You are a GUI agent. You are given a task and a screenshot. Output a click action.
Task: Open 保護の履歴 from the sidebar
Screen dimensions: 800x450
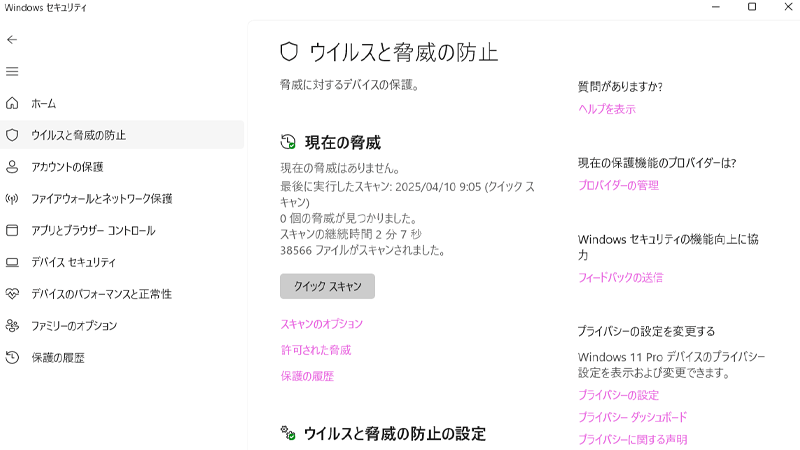[x=122, y=357]
